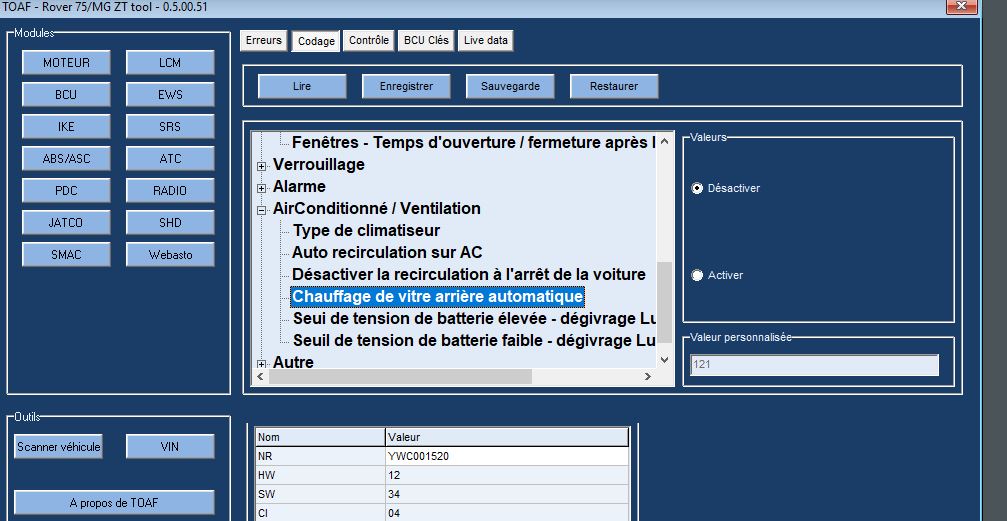
Task: Open the IKE module
Action: [66, 127]
